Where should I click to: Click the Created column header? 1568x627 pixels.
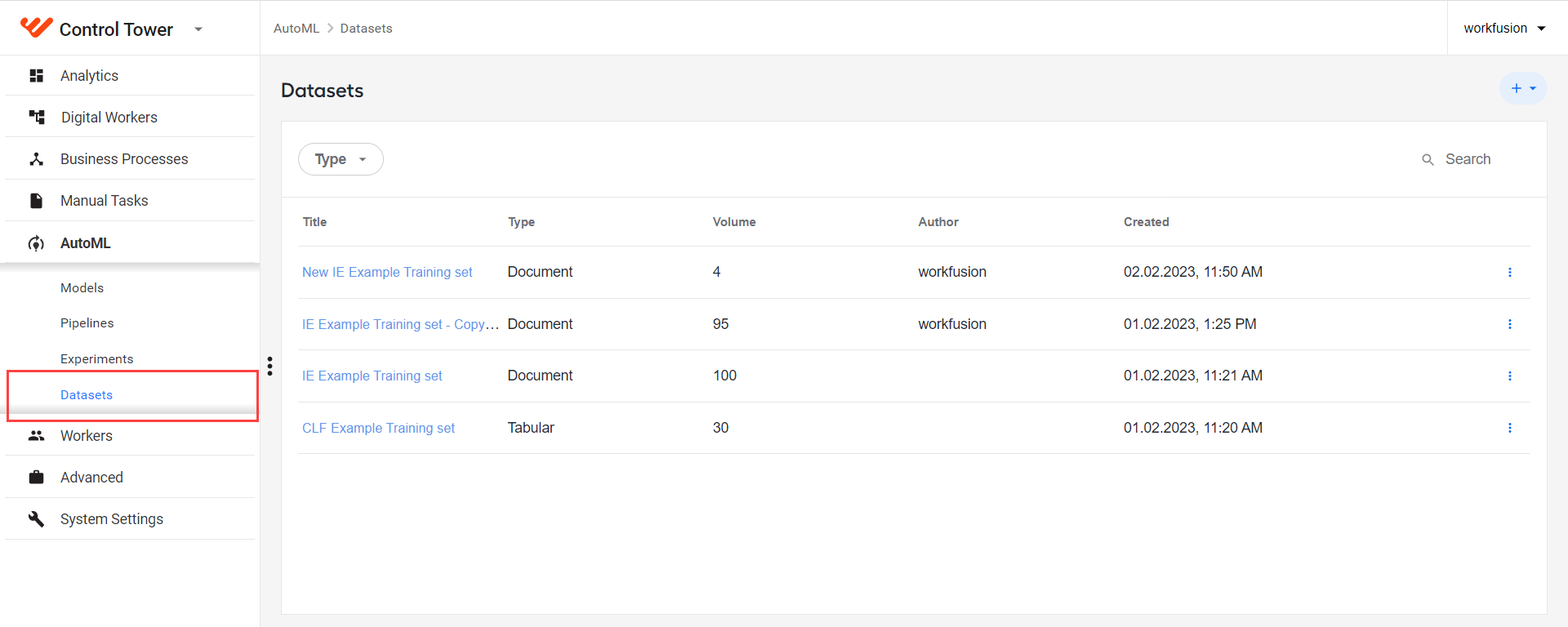click(x=1147, y=222)
